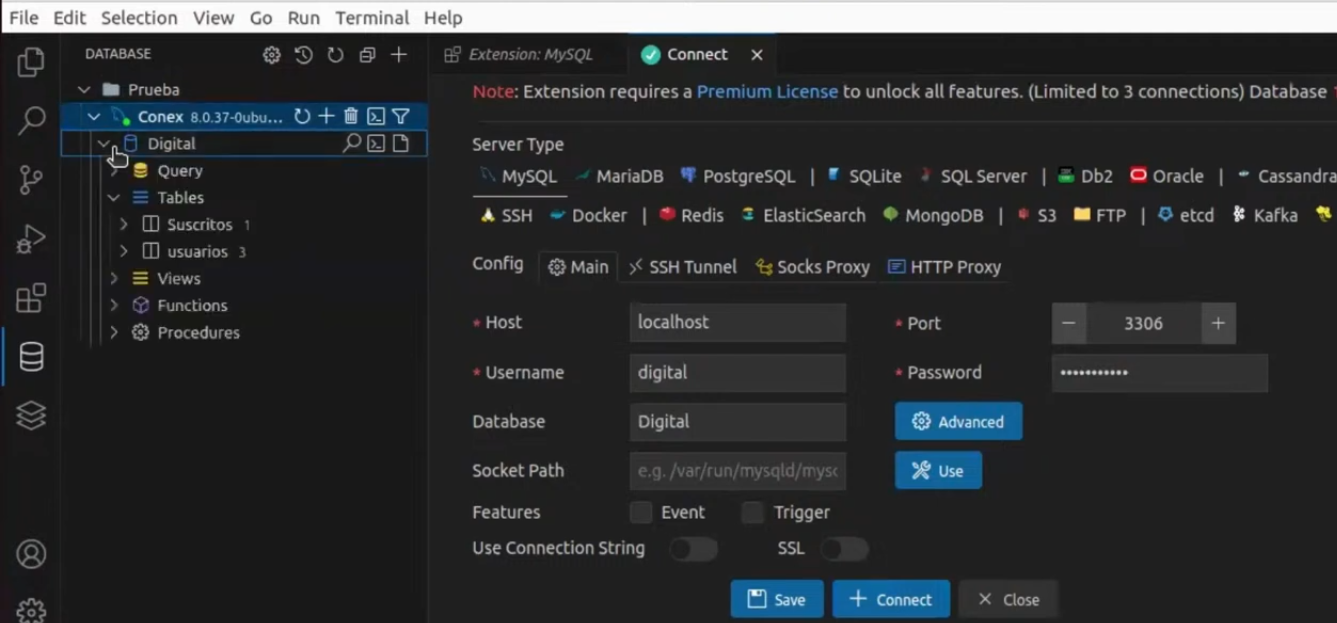This screenshot has width=1337, height=623.
Task: Open the File menu
Action: (24, 18)
